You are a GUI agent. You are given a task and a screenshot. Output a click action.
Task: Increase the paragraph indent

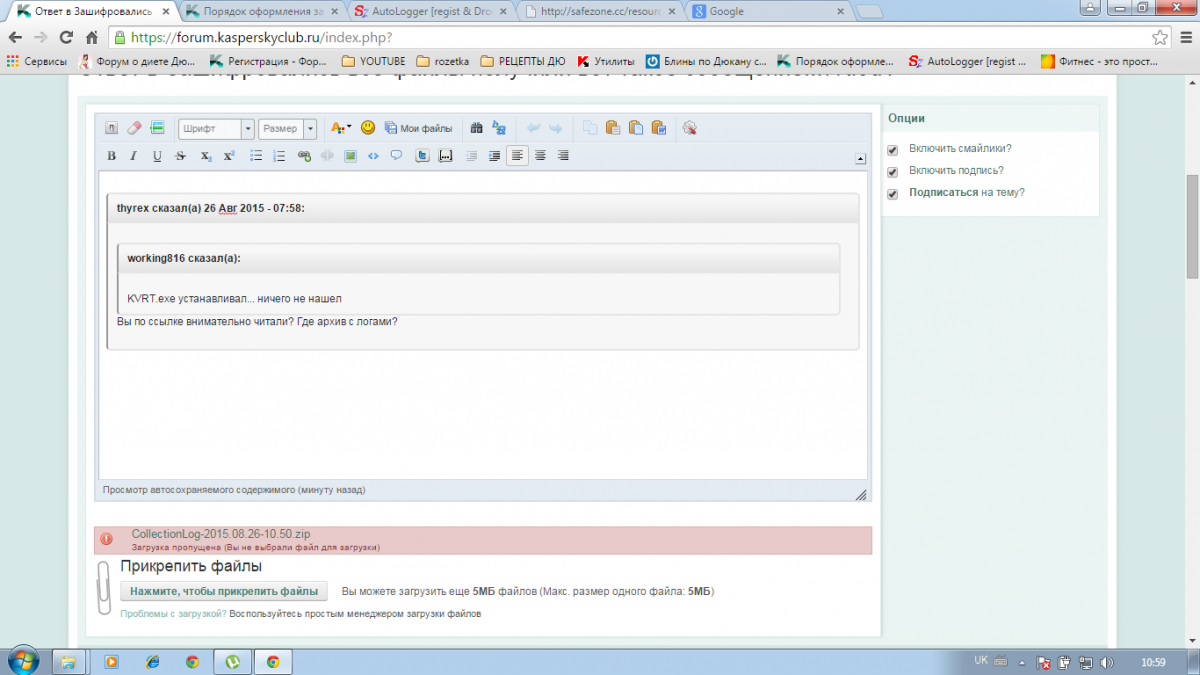pos(494,156)
